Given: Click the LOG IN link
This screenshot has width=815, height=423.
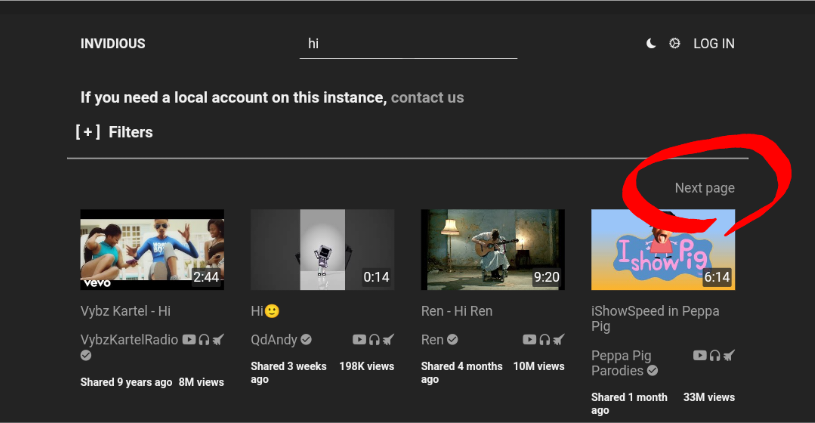Looking at the screenshot, I should [714, 44].
